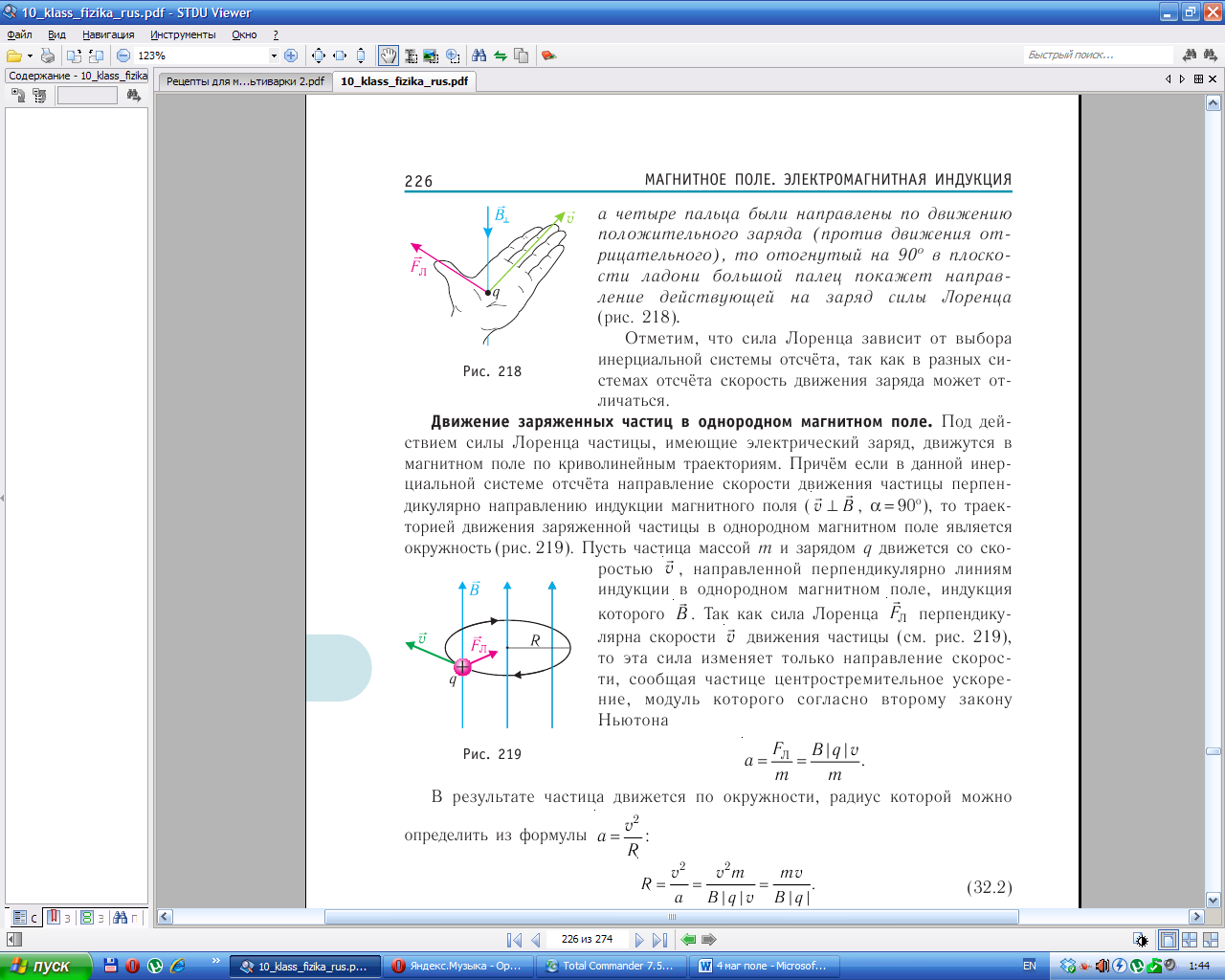This screenshot has width=1225, height=980.
Task: Switch to the search panel tab
Action: pyautogui.click(x=125, y=917)
